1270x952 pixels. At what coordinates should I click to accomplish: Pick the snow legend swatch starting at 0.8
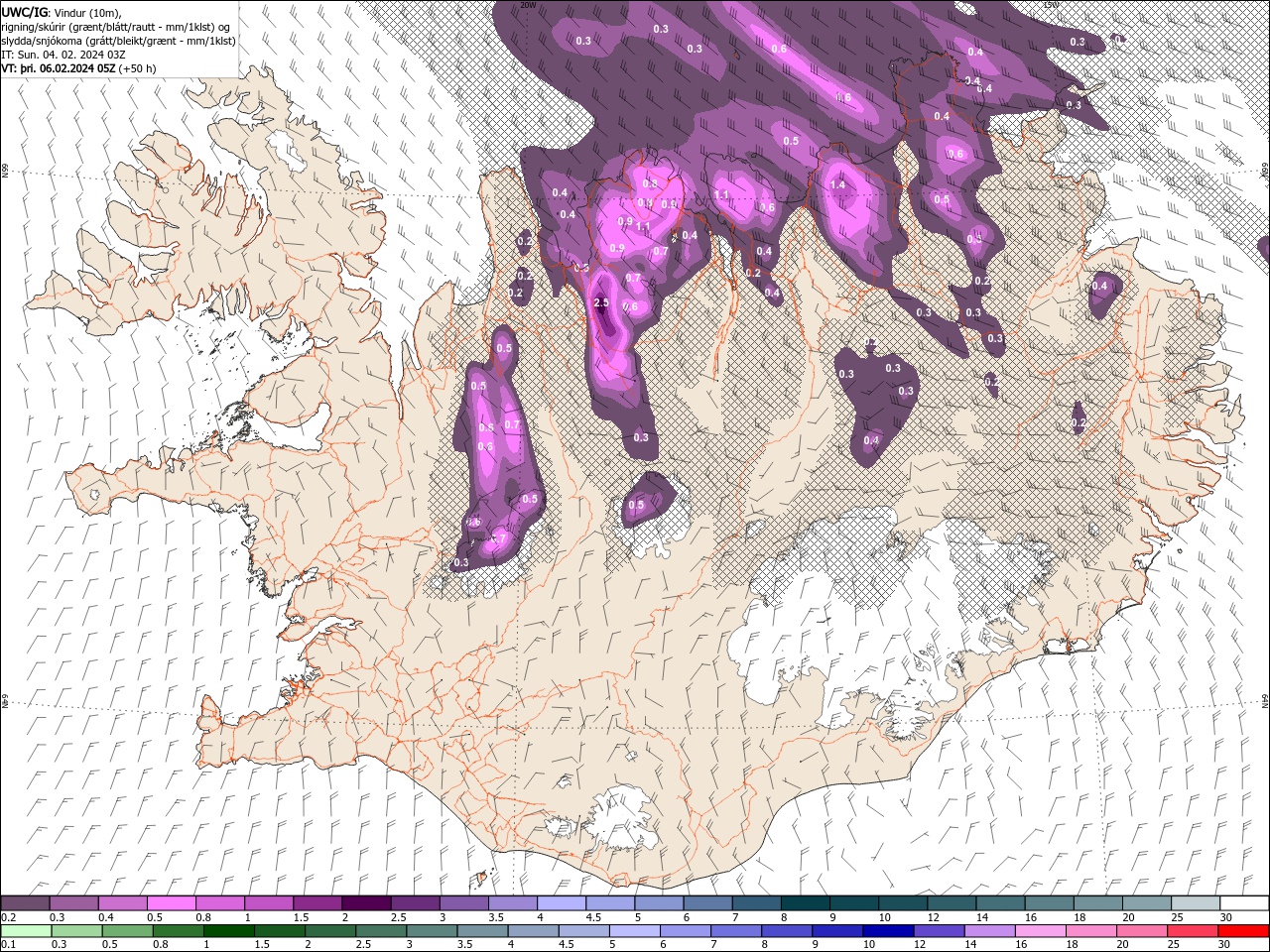click(x=219, y=903)
